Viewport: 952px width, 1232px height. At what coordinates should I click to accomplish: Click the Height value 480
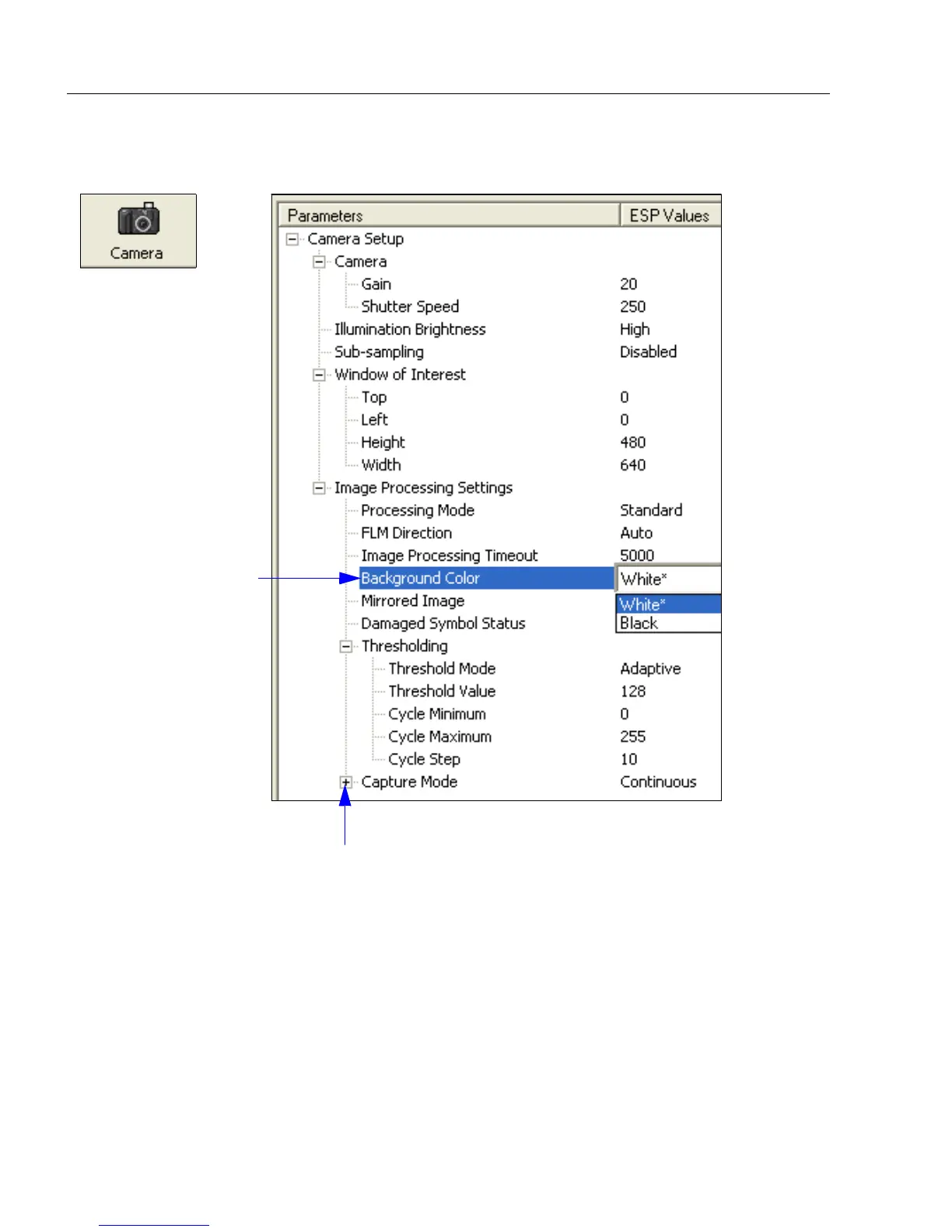pyautogui.click(x=633, y=443)
